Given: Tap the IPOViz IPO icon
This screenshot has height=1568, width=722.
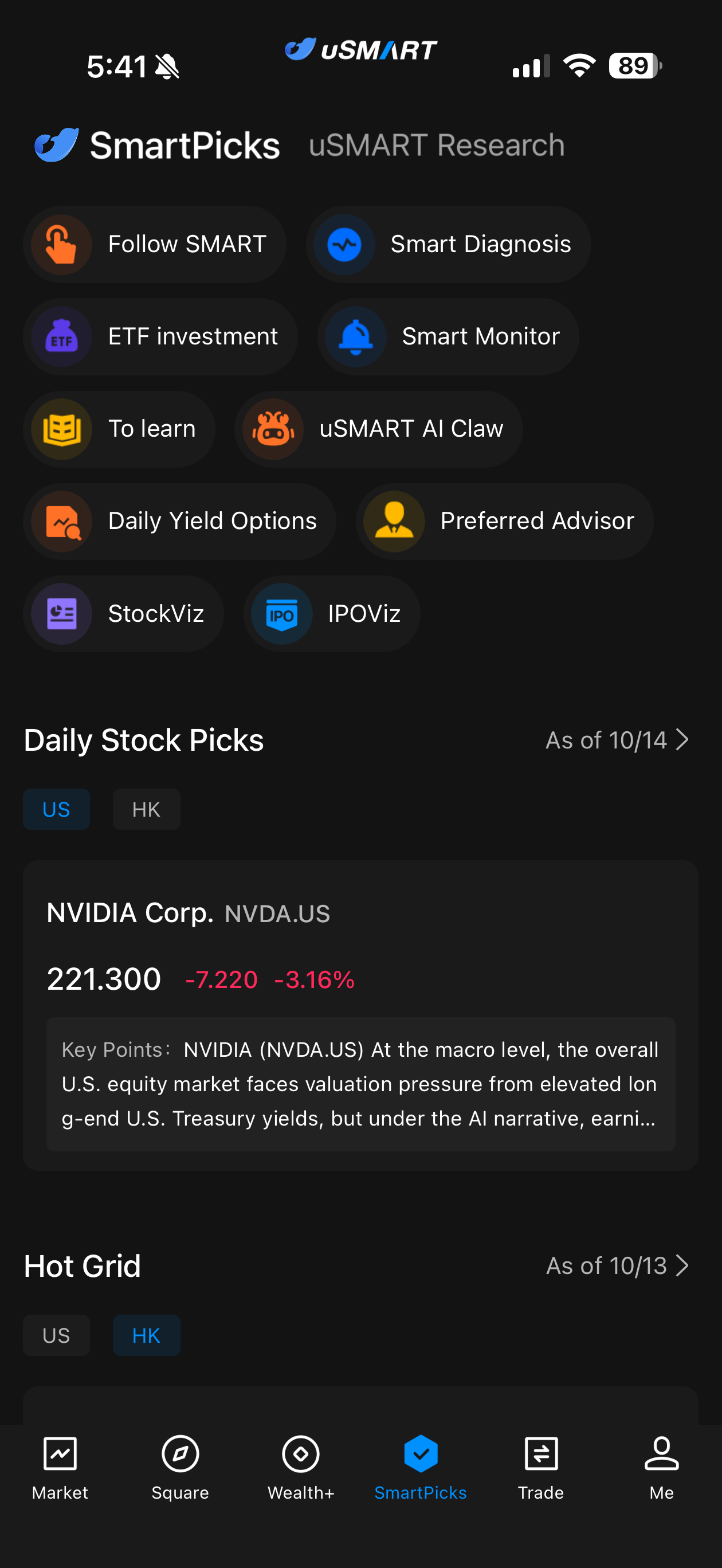Looking at the screenshot, I should (282, 614).
